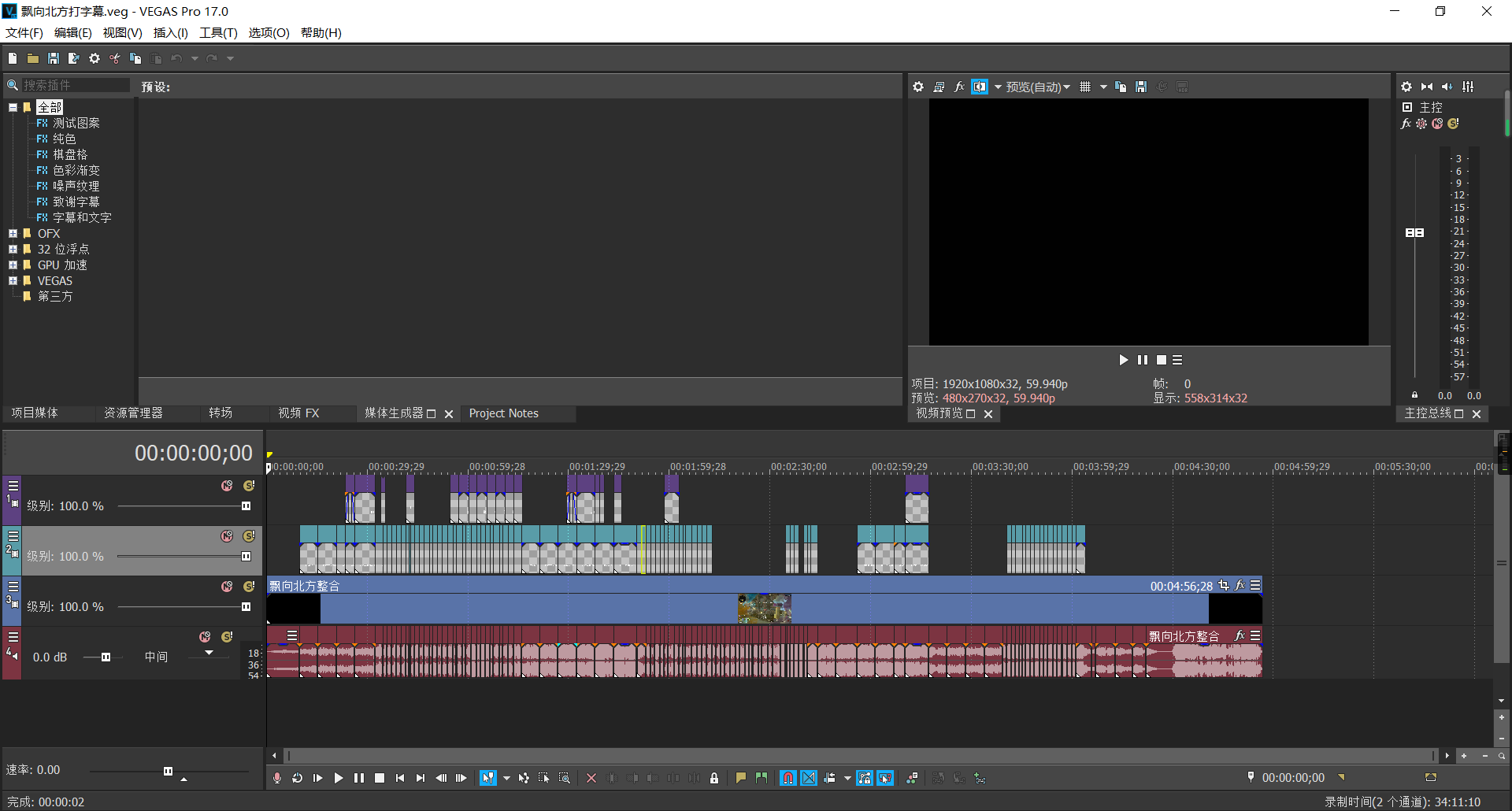1512x811 pixels.
Task: Switch to the Project Notes tab
Action: click(x=504, y=413)
